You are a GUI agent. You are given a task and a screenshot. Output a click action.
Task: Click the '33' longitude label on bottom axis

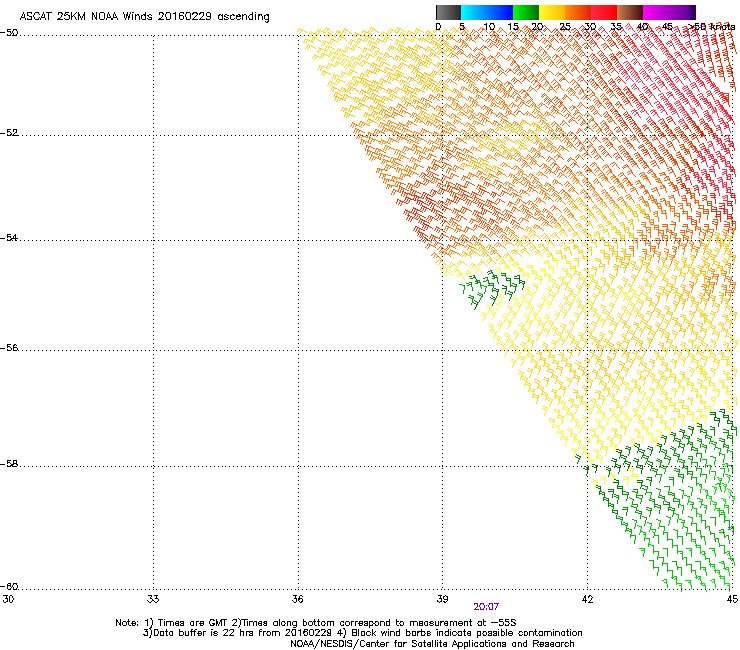[x=153, y=599]
